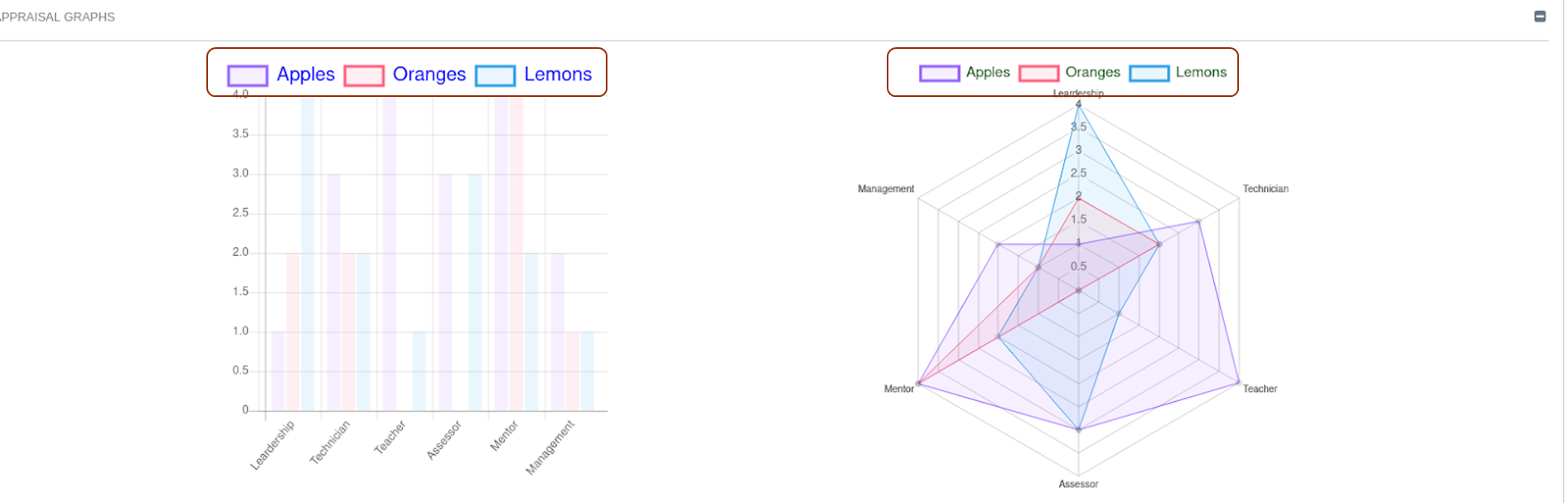The height and width of the screenshot is (503, 1568).
Task: Click blue Lemons swatch in radar legend
Action: tap(1149, 74)
